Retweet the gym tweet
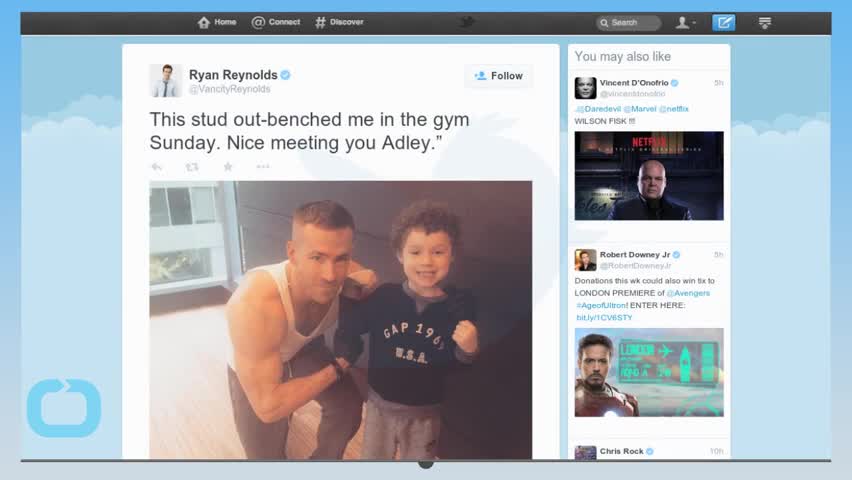The image size is (852, 480). 192,167
